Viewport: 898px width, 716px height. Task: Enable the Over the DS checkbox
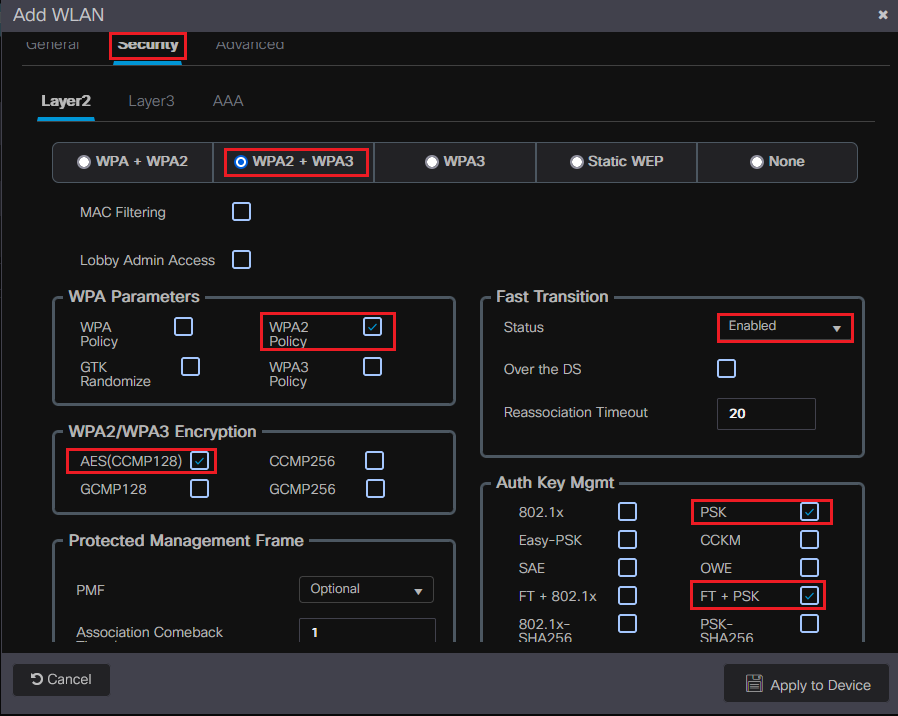click(727, 369)
